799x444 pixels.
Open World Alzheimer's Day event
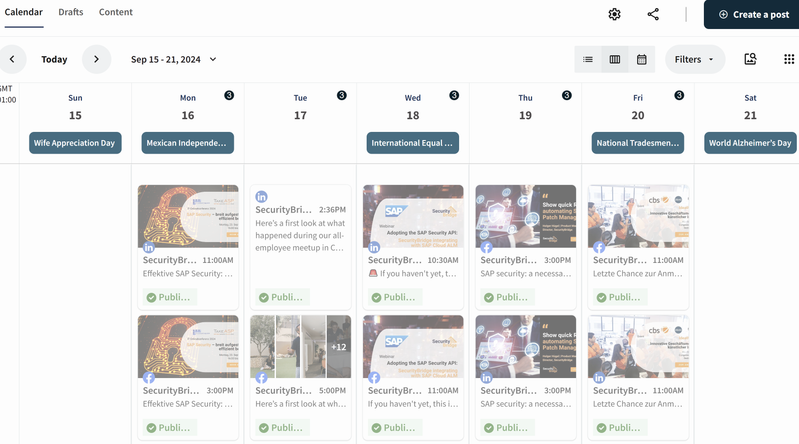coord(750,143)
